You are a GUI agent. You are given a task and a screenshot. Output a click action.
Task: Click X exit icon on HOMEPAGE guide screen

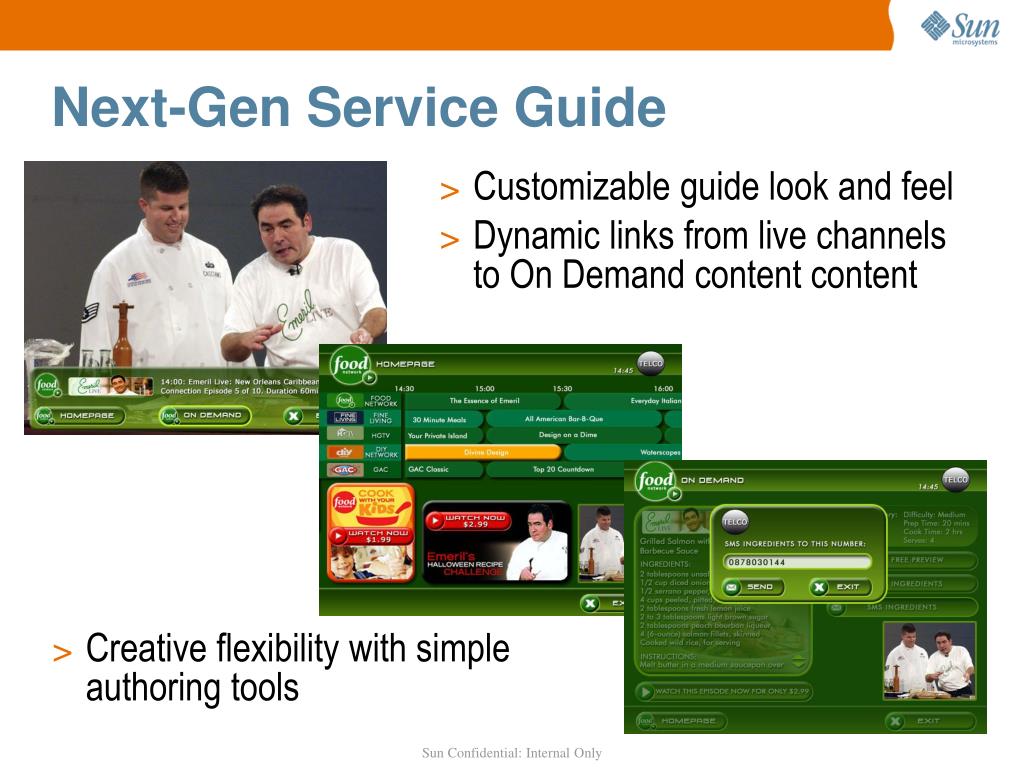coord(590,603)
